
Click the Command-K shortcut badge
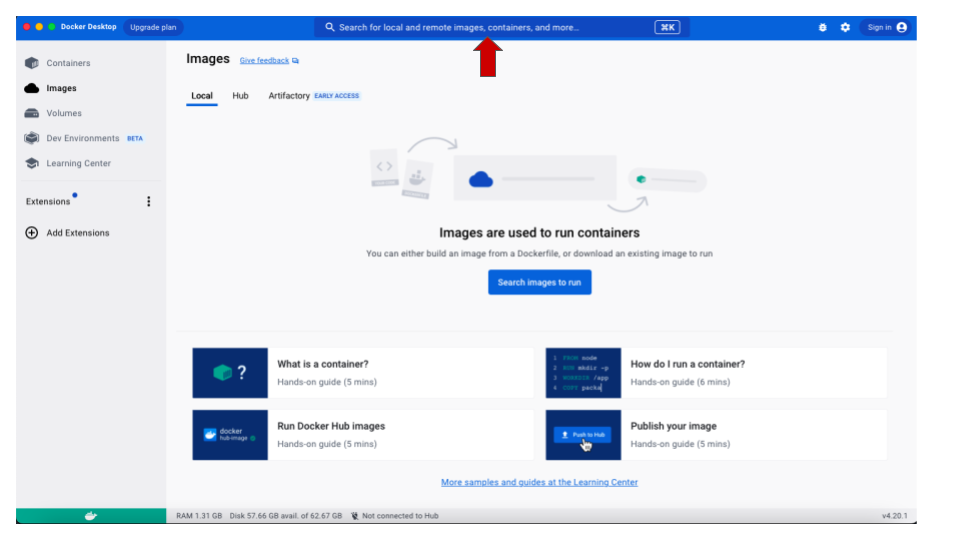point(667,28)
